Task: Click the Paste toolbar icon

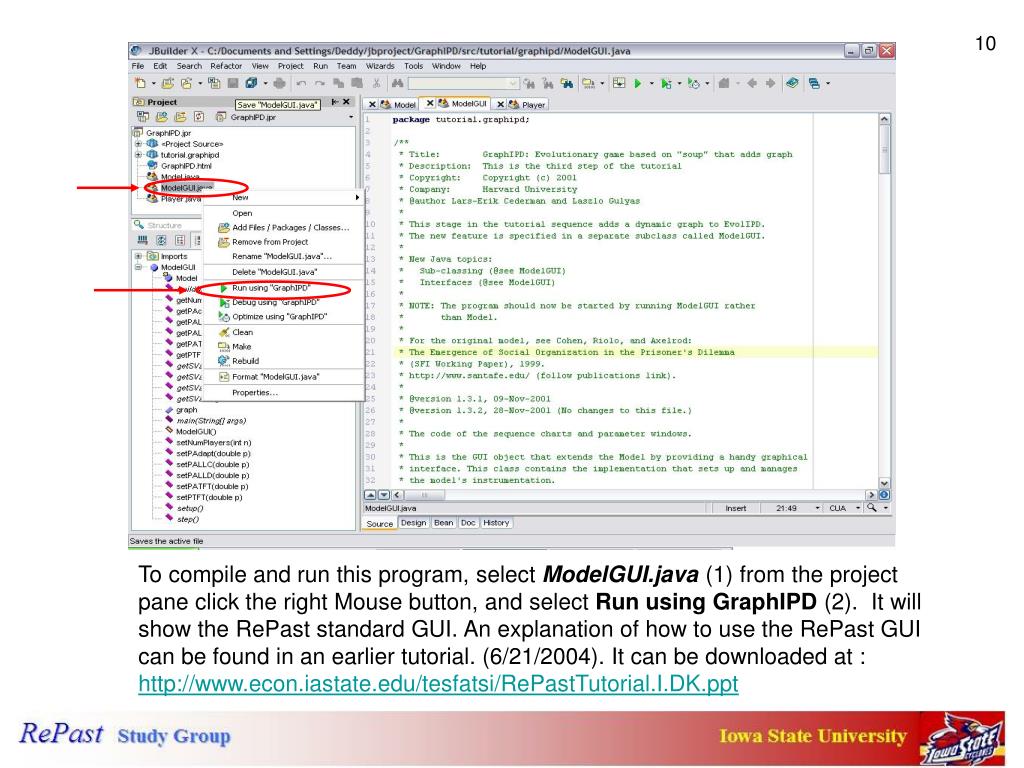Action: click(x=357, y=83)
